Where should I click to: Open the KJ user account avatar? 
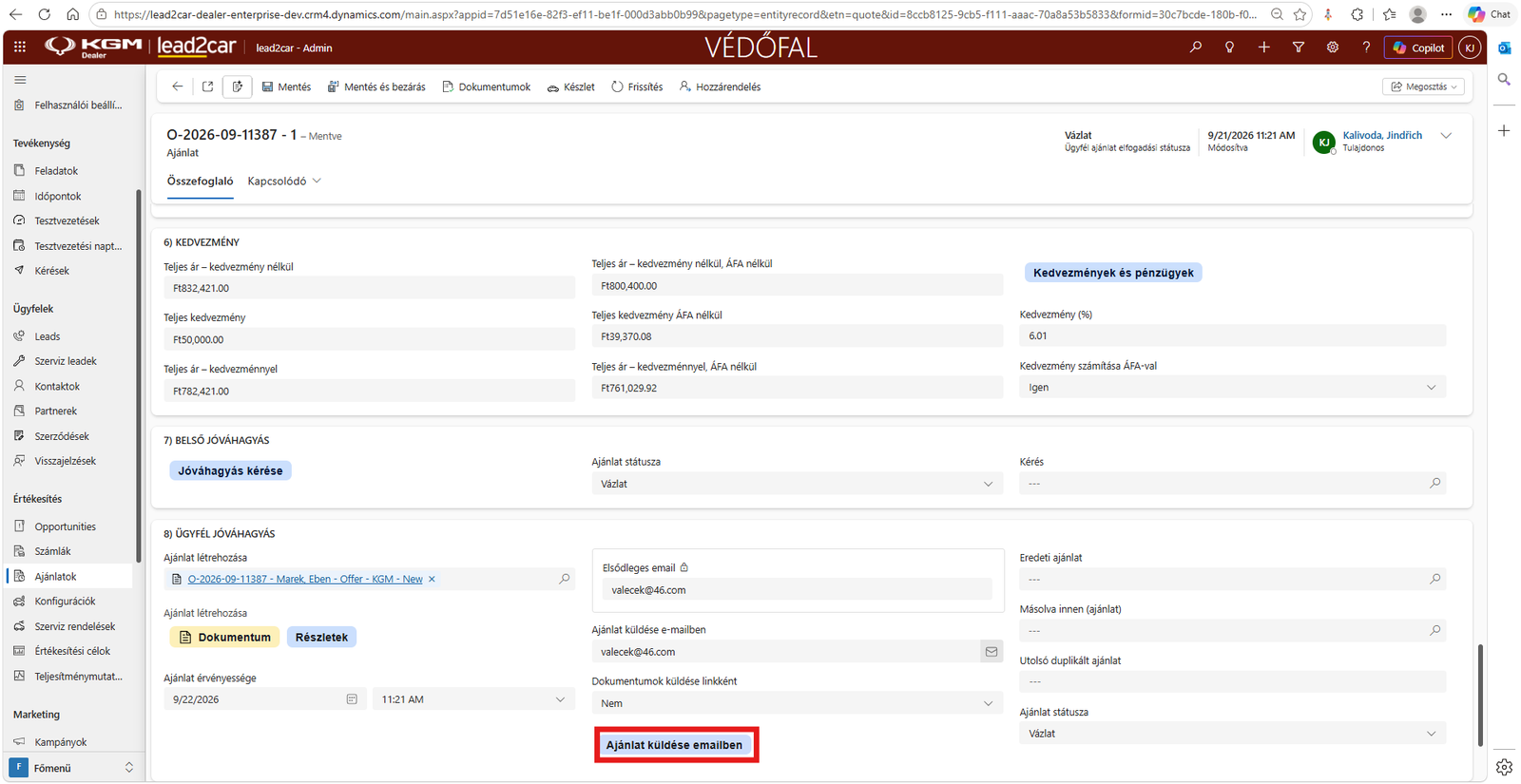(x=1470, y=47)
